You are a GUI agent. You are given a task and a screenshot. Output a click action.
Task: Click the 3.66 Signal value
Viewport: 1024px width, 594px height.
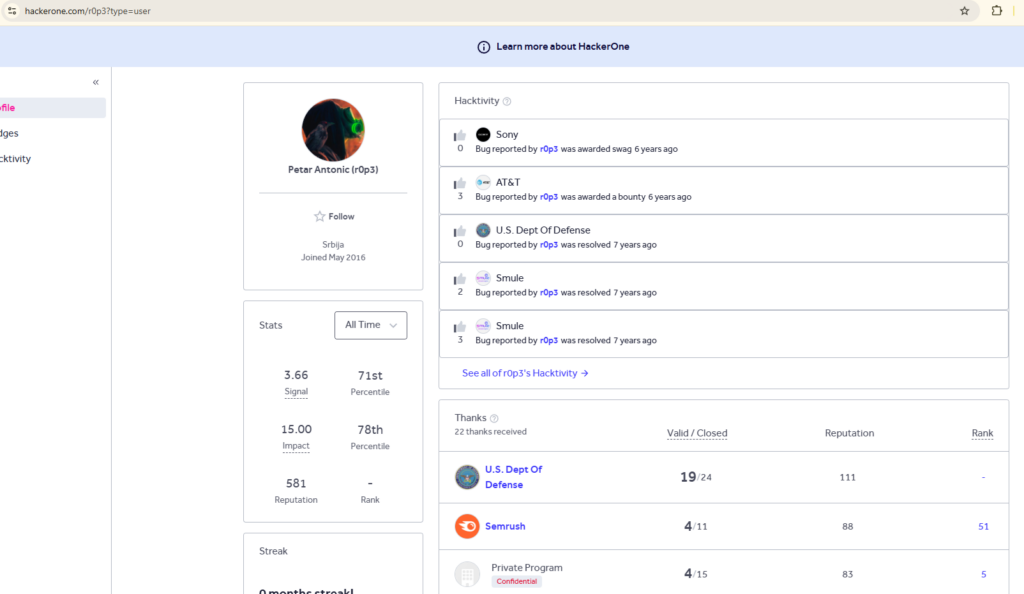coord(296,375)
